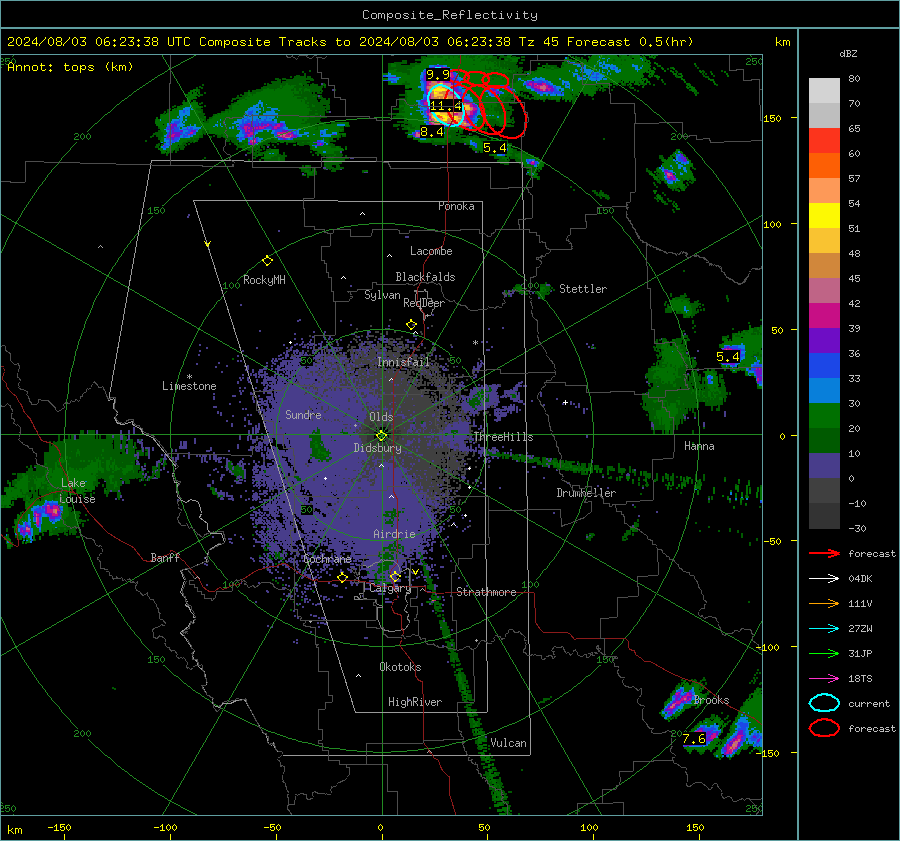This screenshot has width=900, height=841.
Task: Click the Vulcan city label
Action: click(508, 743)
